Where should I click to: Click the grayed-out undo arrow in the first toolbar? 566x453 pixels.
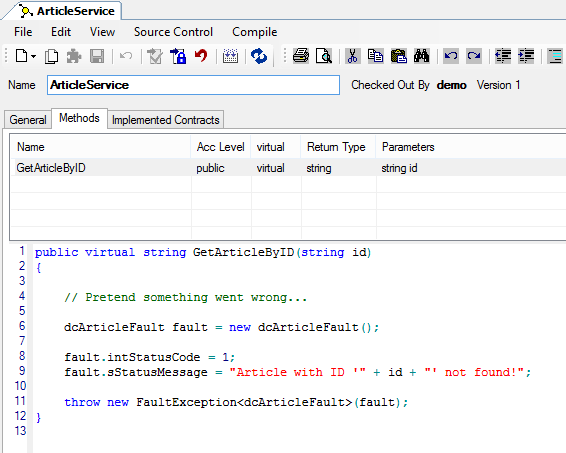point(126,56)
